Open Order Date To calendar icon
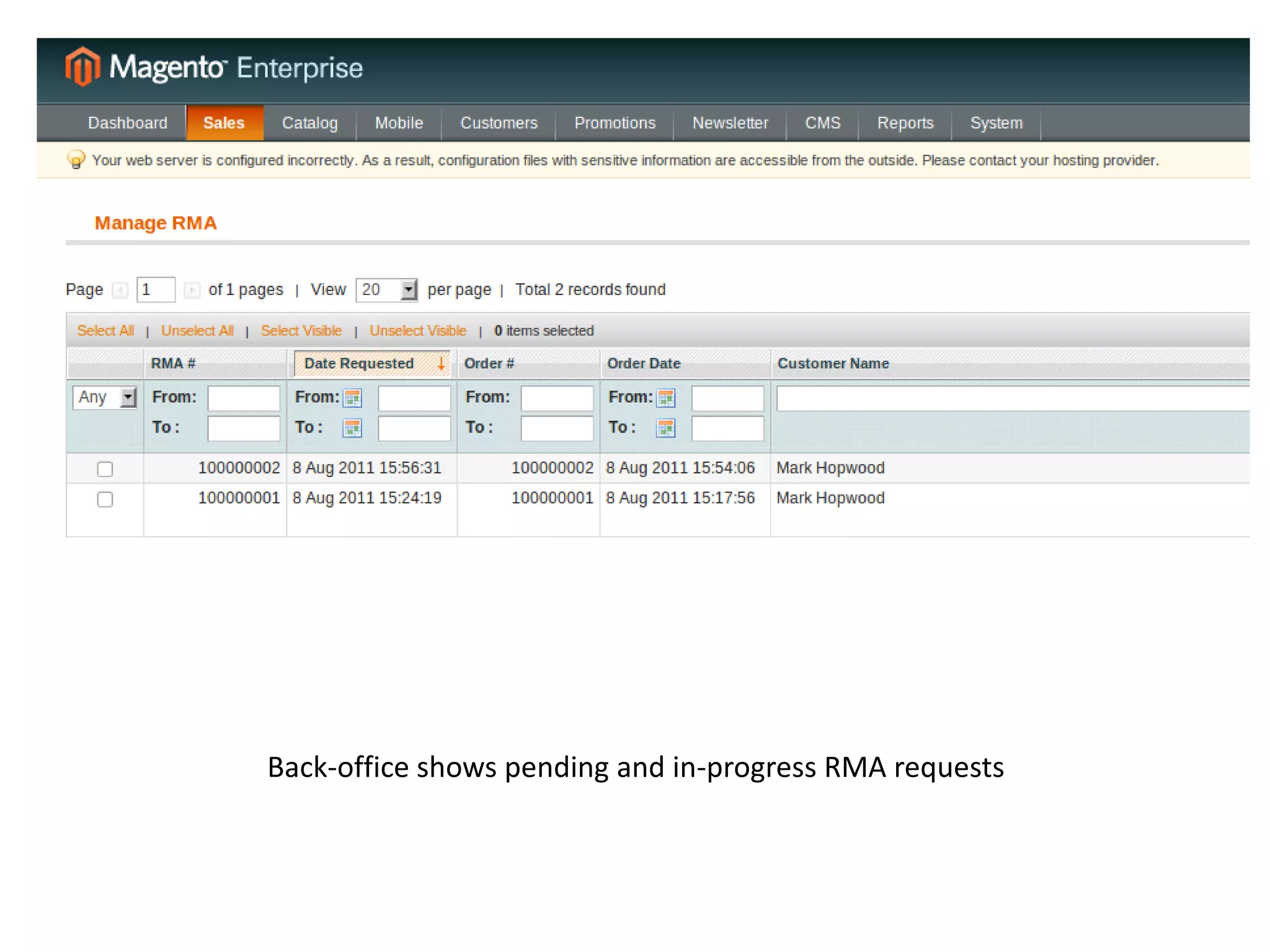 (x=666, y=428)
